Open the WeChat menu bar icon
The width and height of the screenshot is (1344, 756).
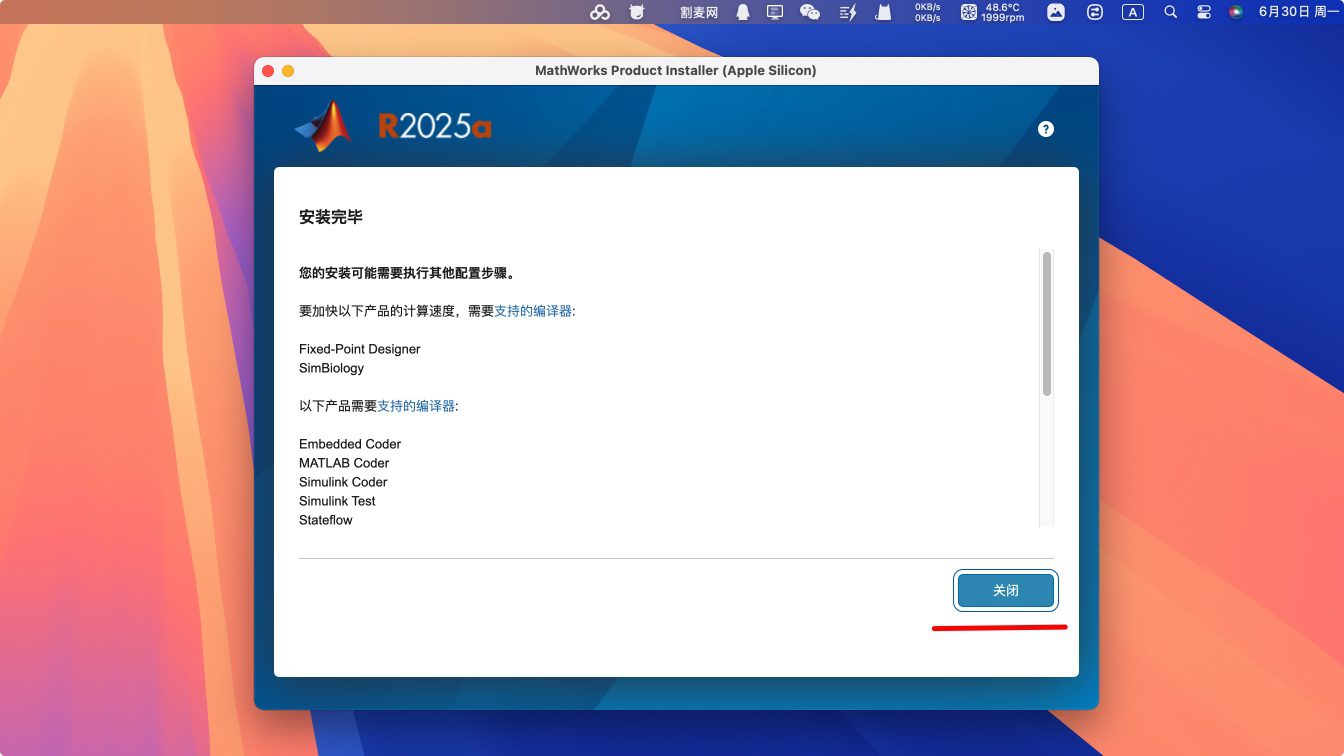810,12
